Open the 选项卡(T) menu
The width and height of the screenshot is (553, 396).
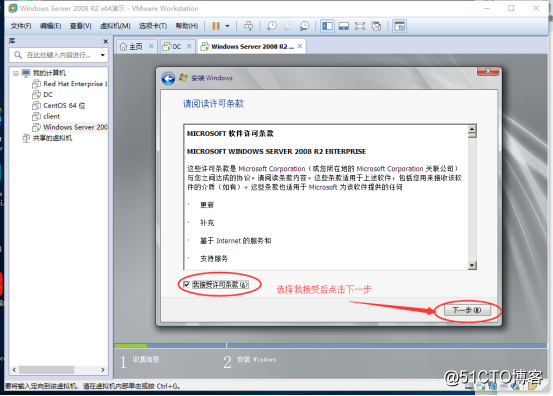[x=153, y=26]
